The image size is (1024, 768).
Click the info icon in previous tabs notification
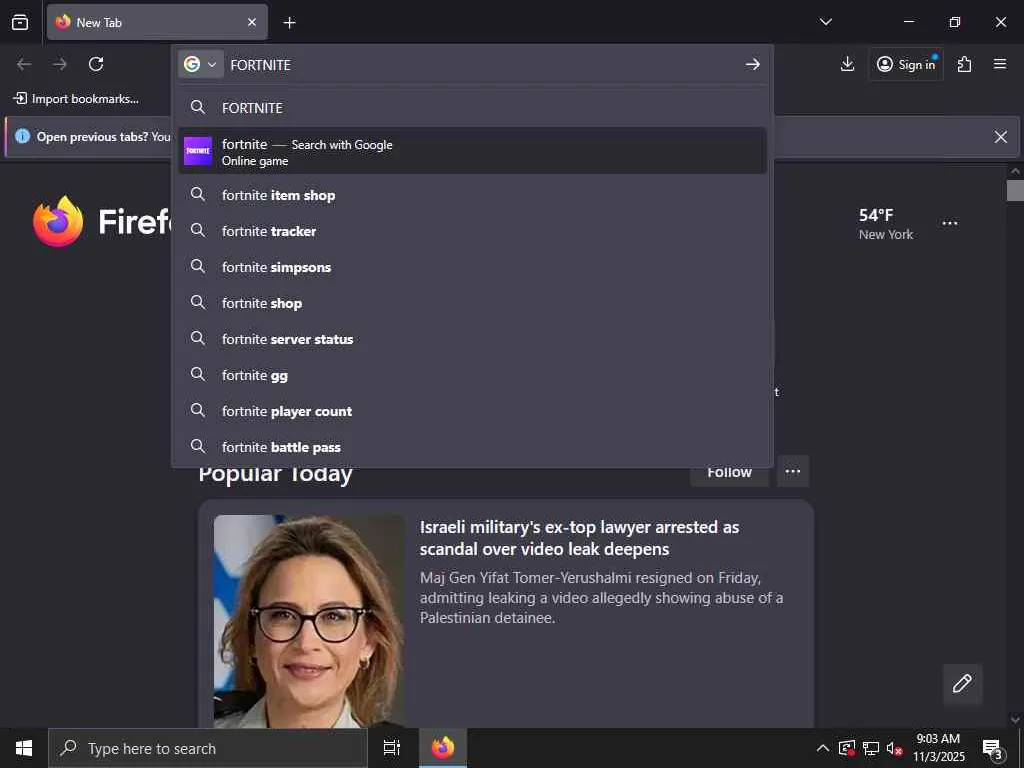[x=22, y=136]
